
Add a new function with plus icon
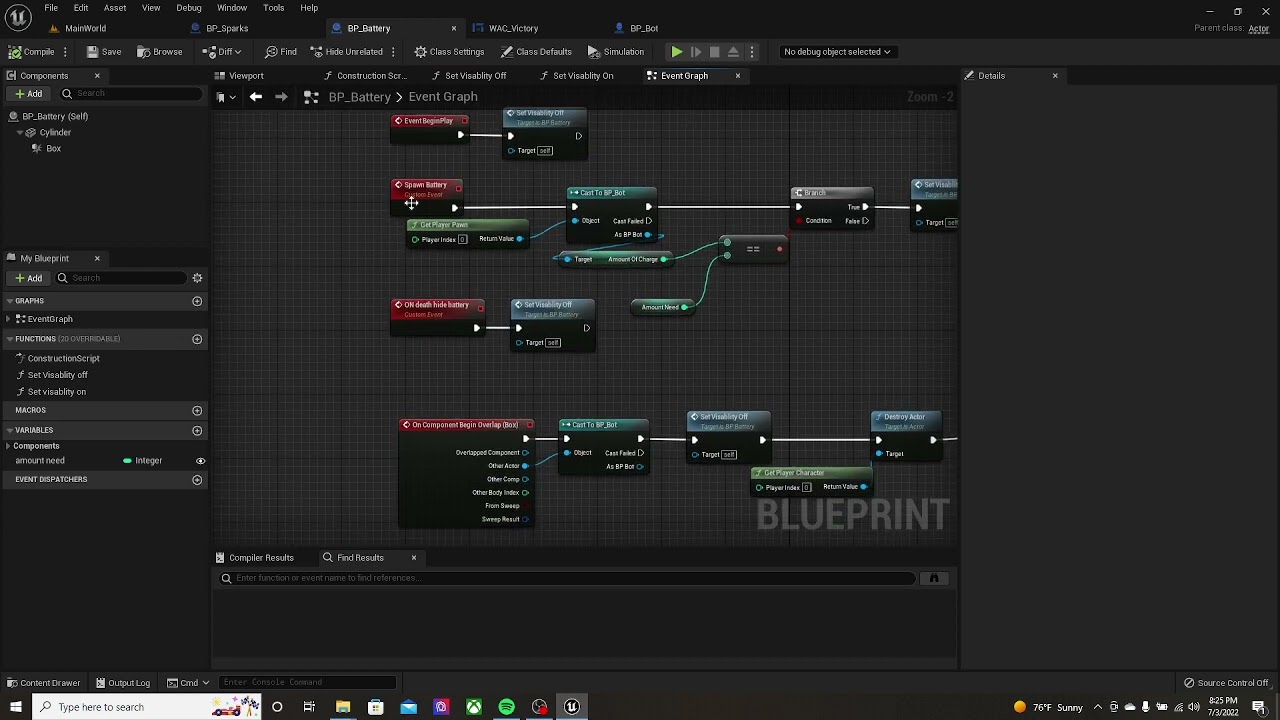pyautogui.click(x=197, y=339)
